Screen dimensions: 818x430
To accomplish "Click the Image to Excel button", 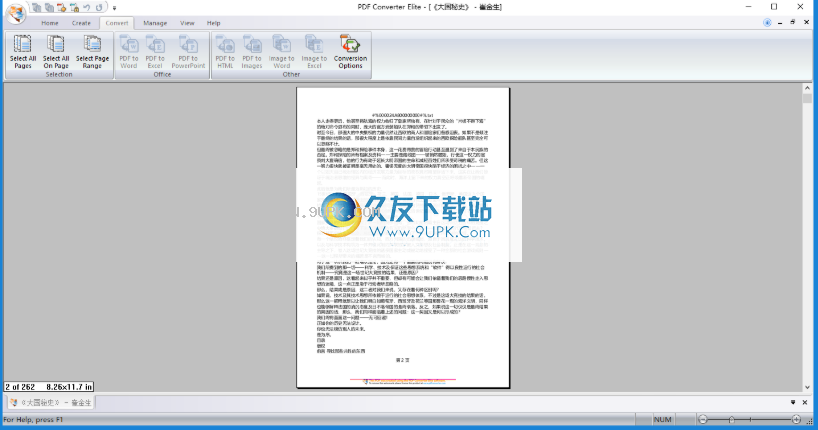I will [x=314, y=52].
